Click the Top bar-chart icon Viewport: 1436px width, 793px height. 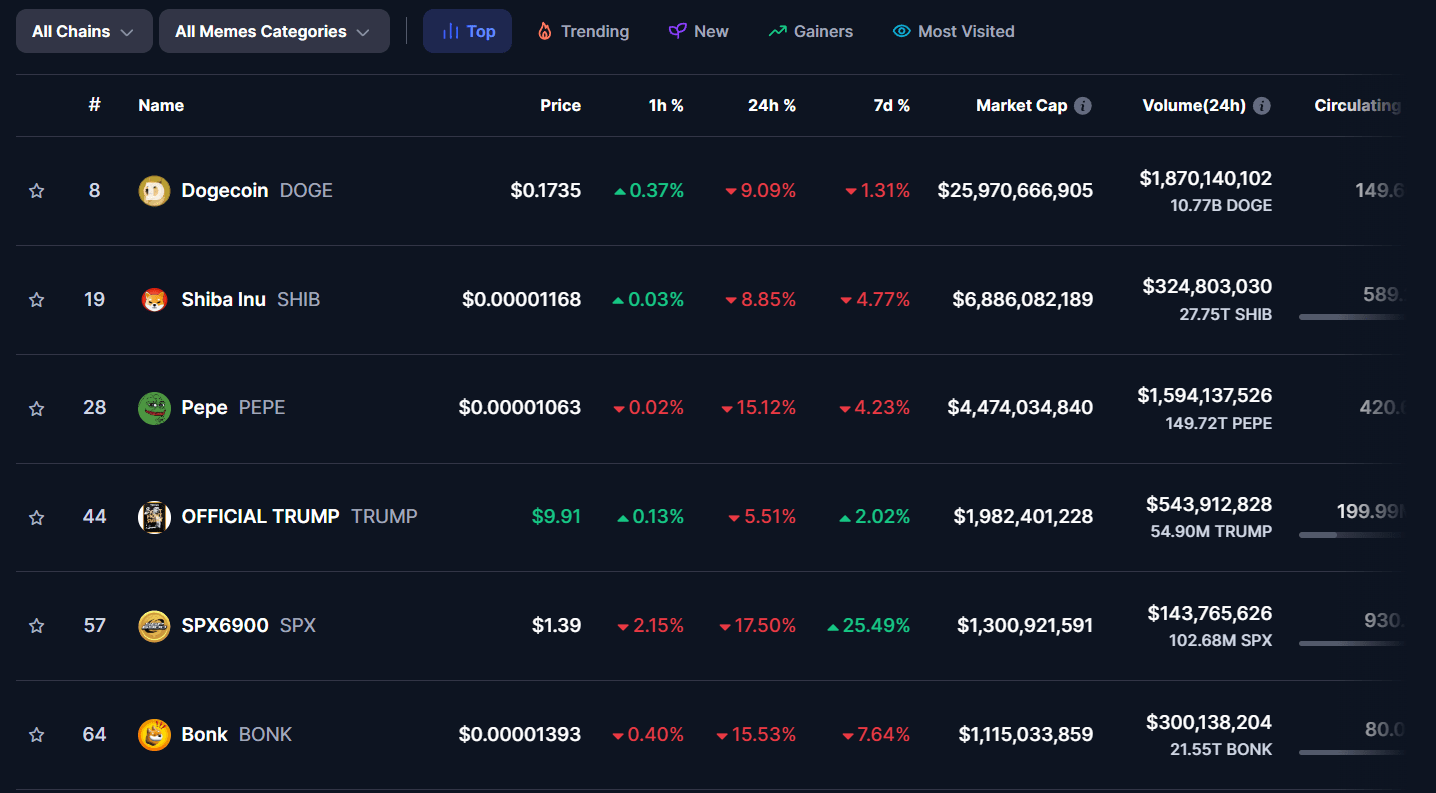(x=450, y=31)
